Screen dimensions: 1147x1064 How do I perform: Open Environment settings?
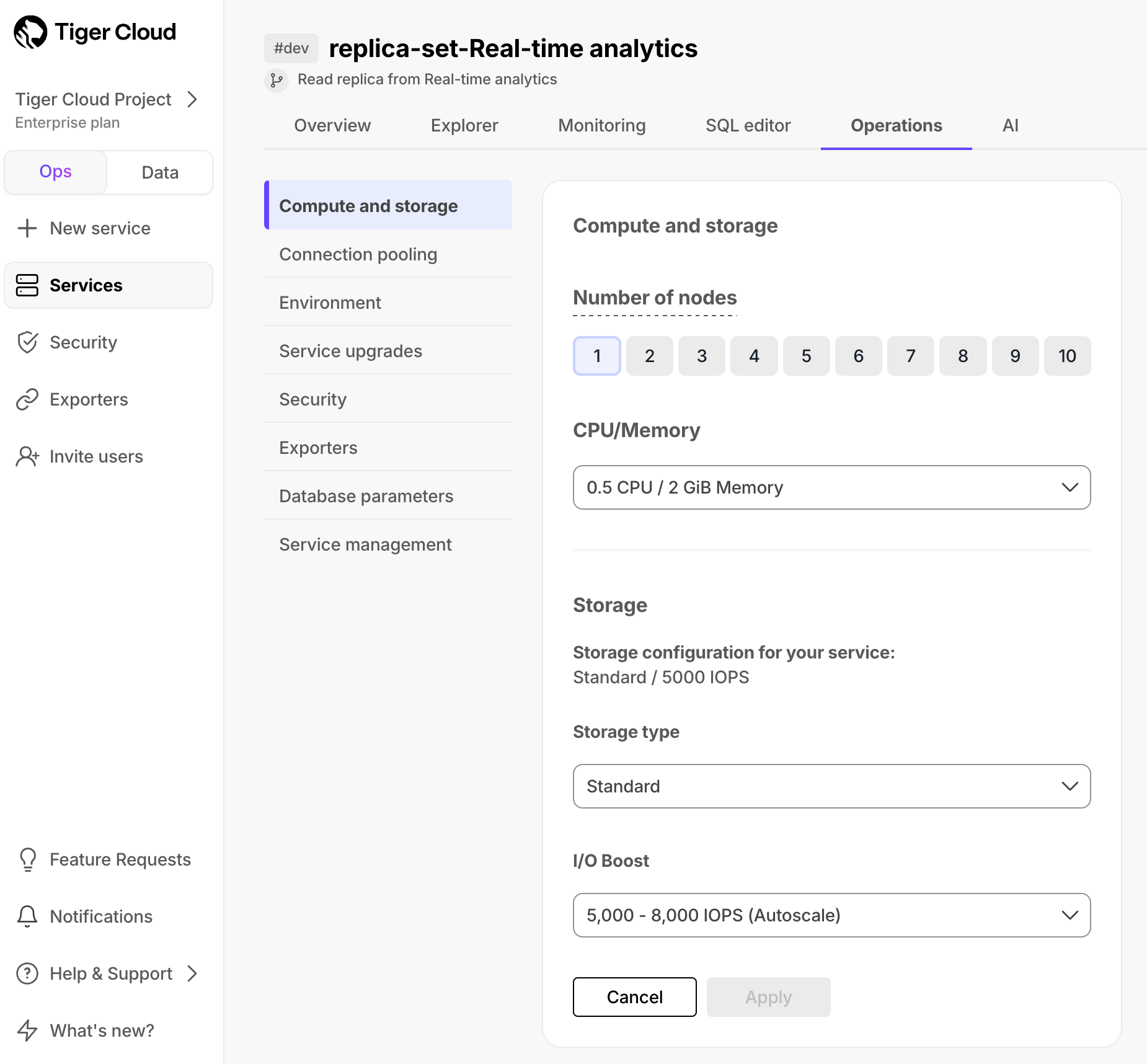pos(388,303)
